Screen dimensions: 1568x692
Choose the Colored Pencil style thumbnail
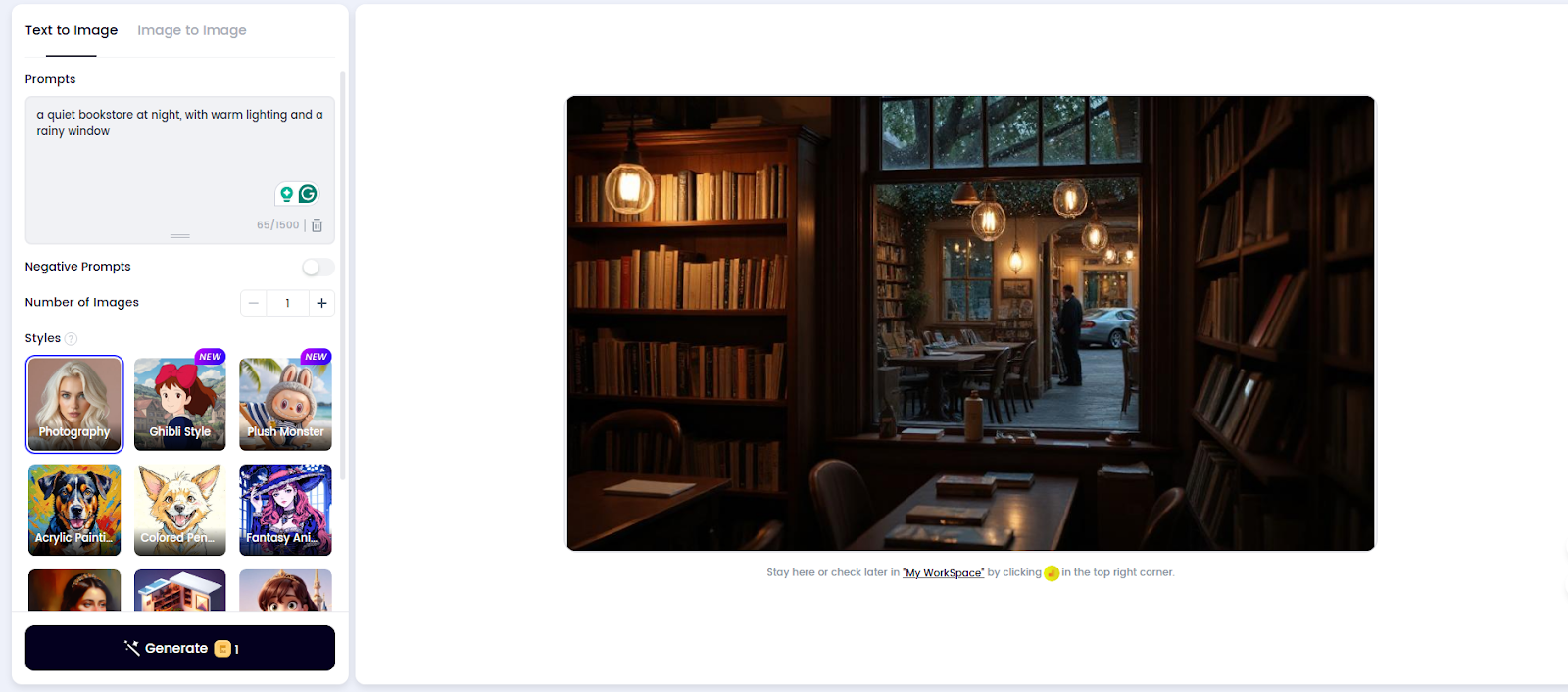click(180, 510)
